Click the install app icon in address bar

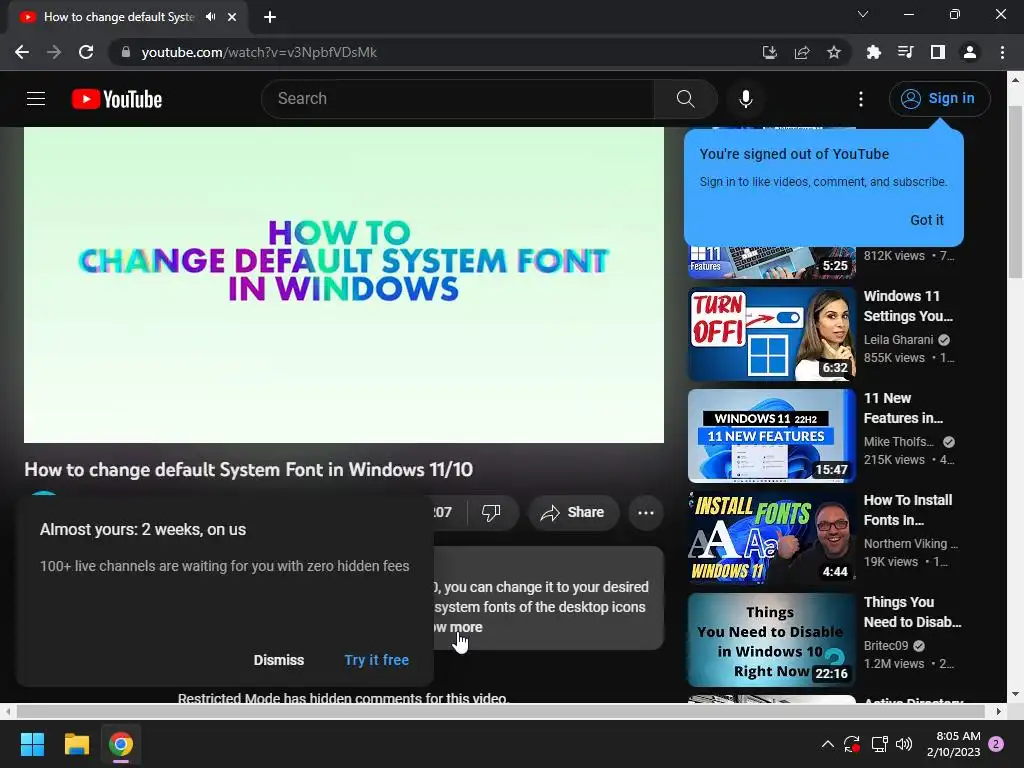click(x=770, y=52)
